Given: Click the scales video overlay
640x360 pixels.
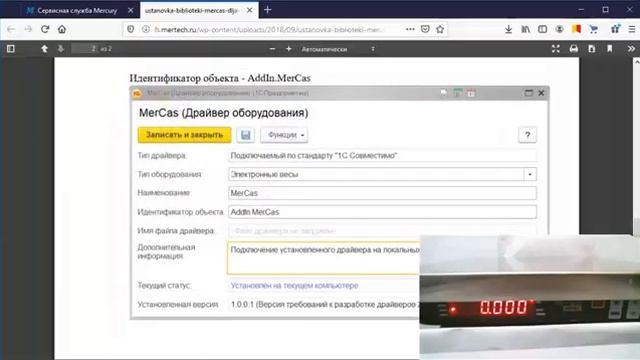Looking at the screenshot, I should coord(529,297).
